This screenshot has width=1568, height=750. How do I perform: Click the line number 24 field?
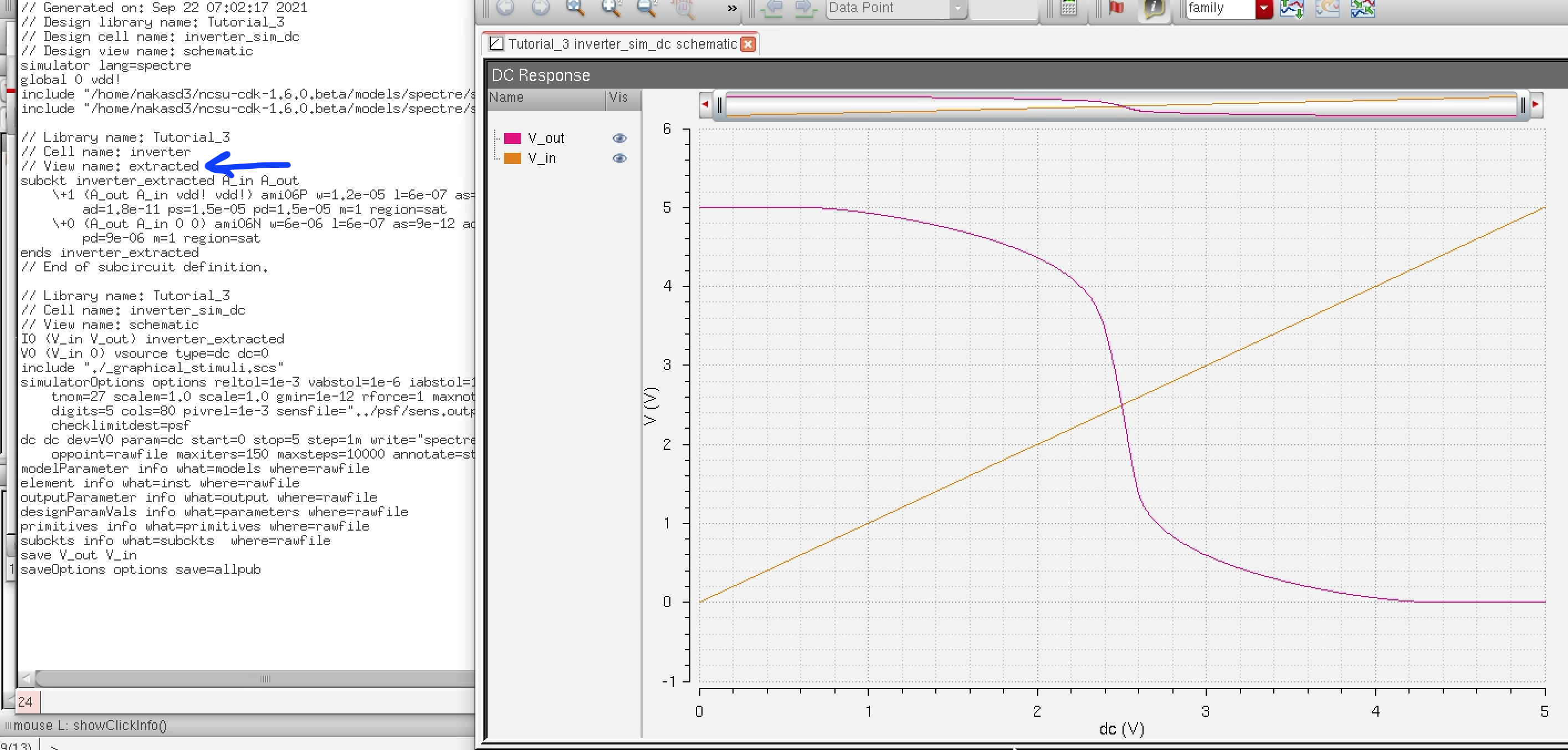[x=27, y=701]
